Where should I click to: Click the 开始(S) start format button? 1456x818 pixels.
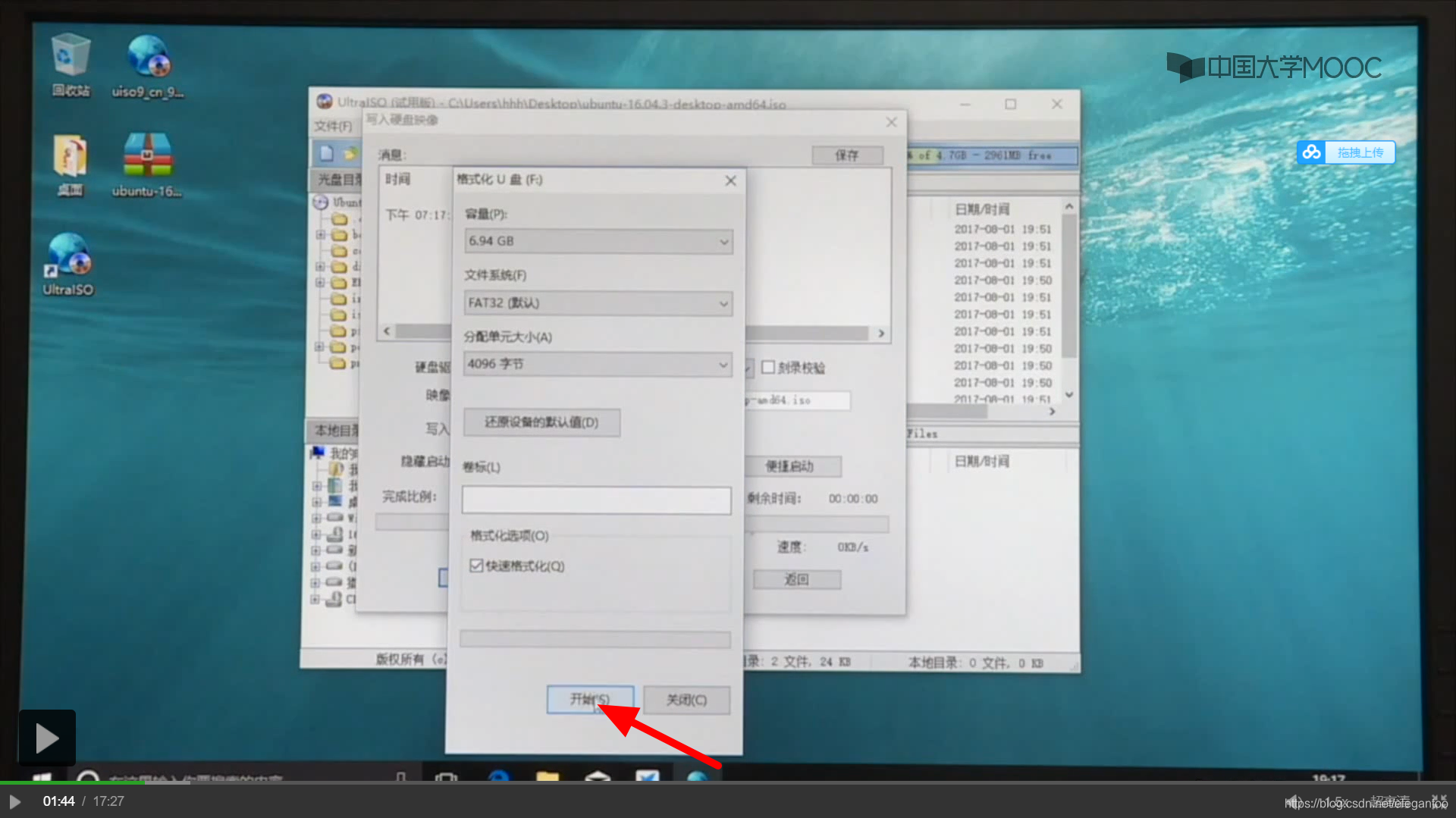pyautogui.click(x=590, y=699)
